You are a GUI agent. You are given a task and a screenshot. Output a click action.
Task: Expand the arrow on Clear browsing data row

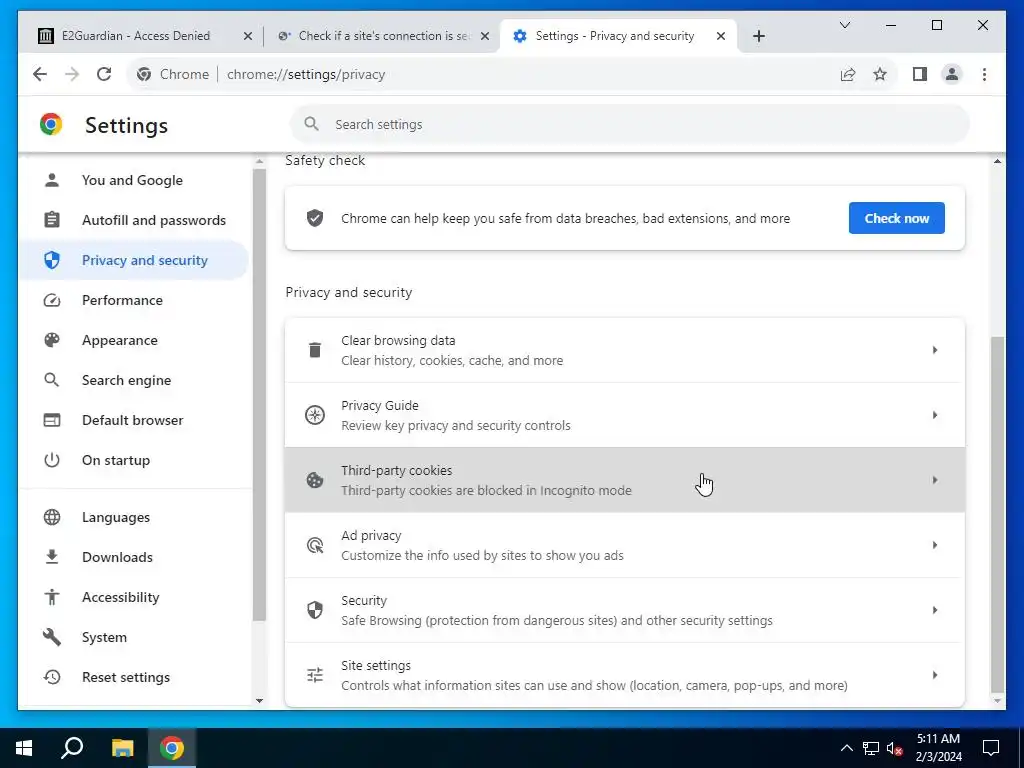[x=935, y=350]
